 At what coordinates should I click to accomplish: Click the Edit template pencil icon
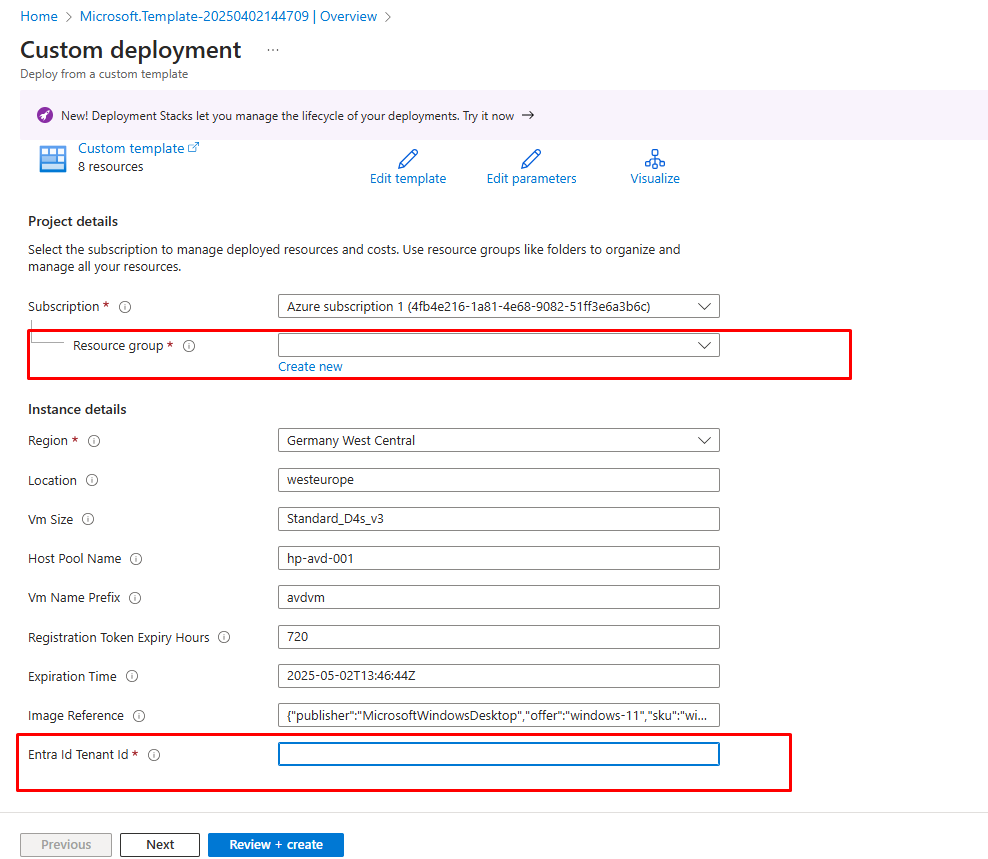point(408,159)
